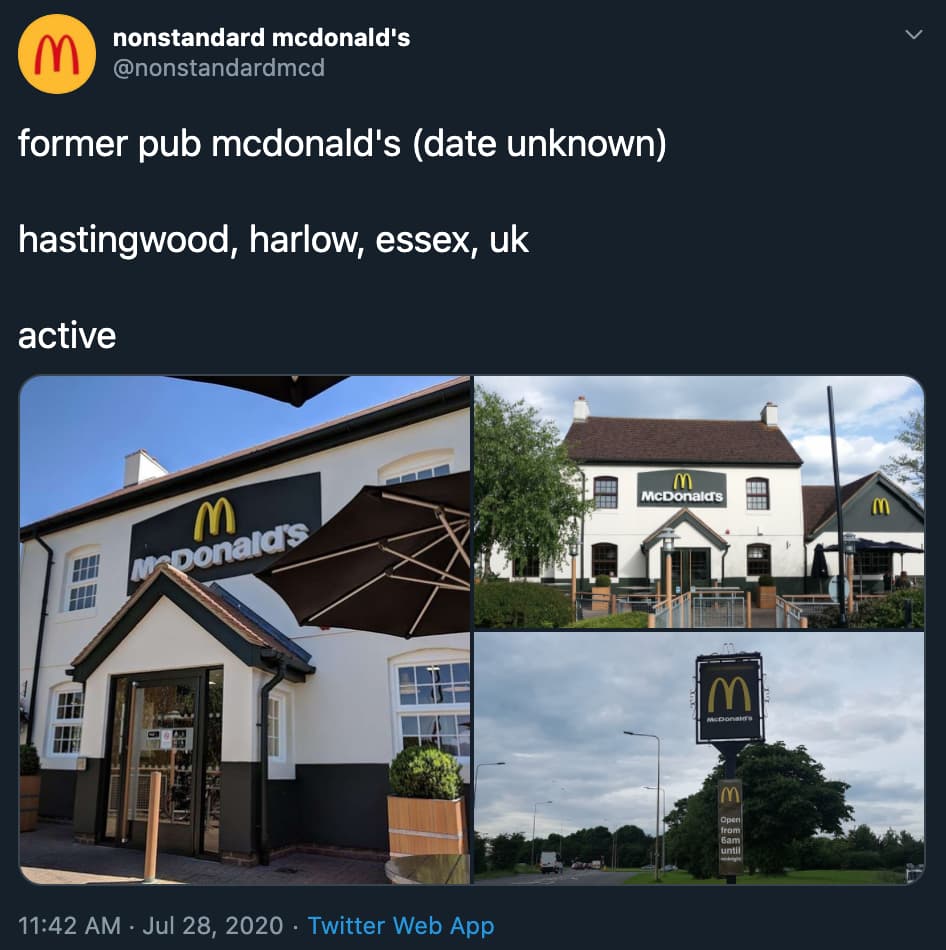Image resolution: width=946 pixels, height=950 pixels.
Task: Click the golden arches on side gable
Action: (881, 507)
